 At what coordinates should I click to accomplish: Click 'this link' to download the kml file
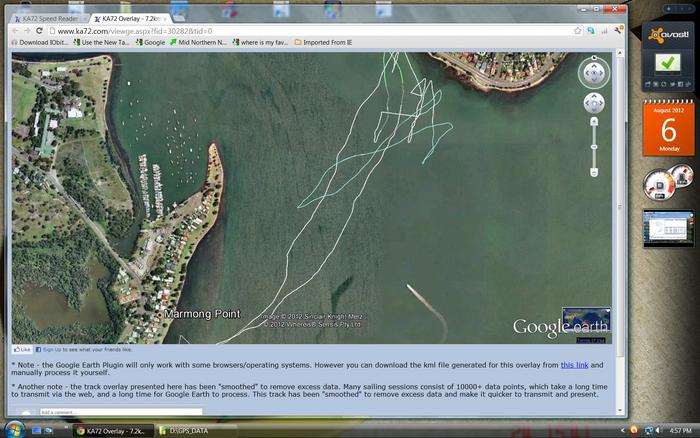[574, 366]
